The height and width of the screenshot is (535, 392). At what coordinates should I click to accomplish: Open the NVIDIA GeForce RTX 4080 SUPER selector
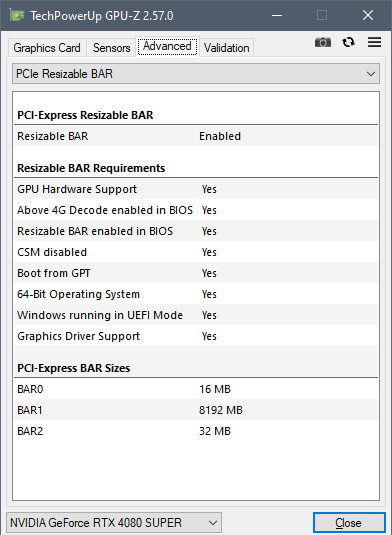click(114, 523)
